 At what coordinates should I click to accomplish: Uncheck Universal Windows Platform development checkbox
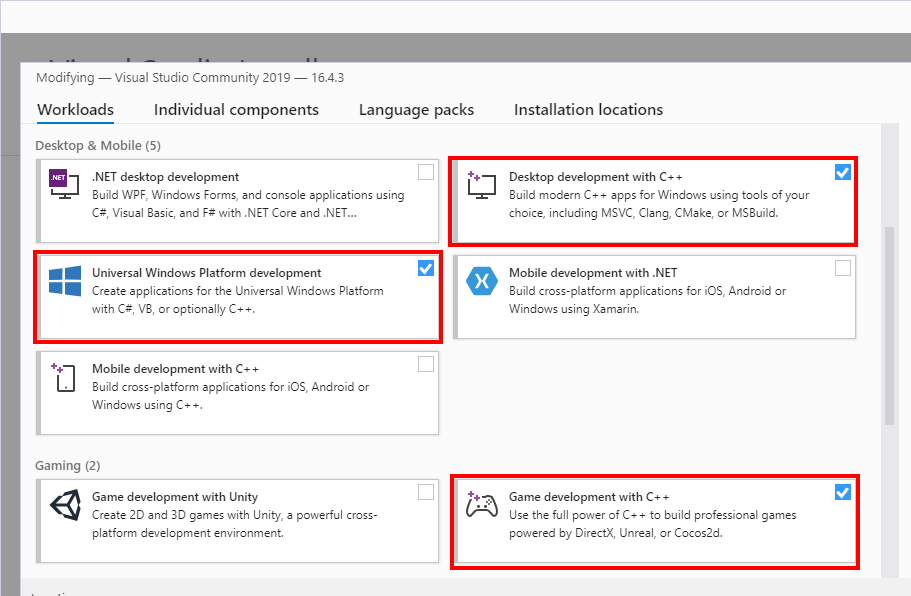tap(426, 268)
